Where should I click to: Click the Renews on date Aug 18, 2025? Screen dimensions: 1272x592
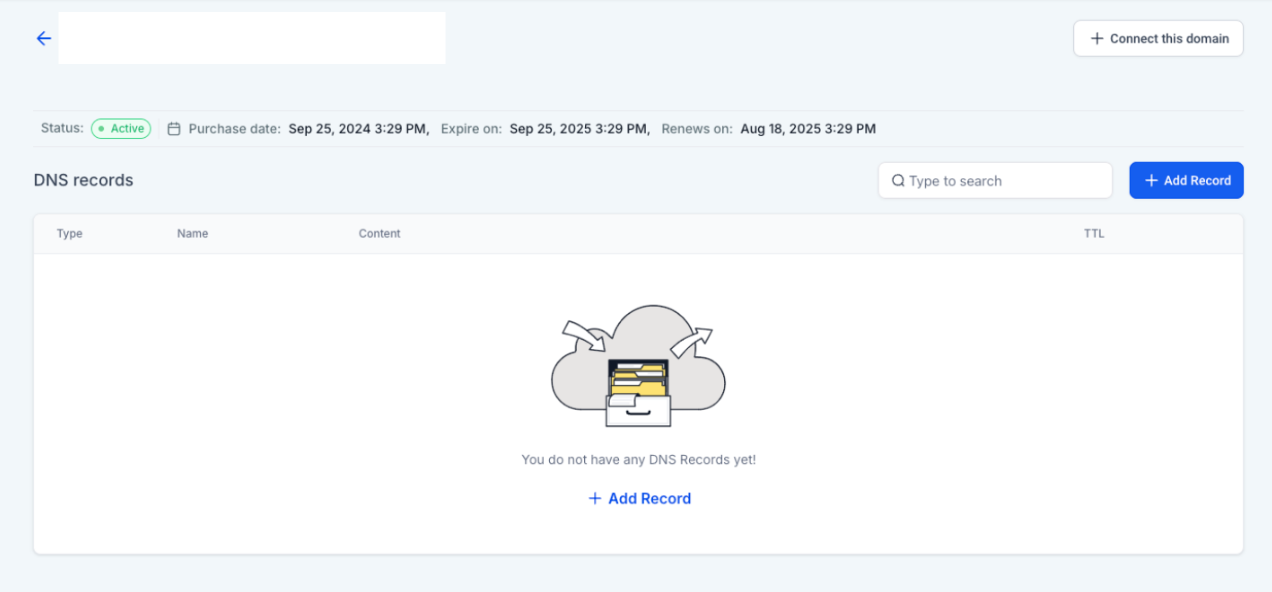(808, 129)
